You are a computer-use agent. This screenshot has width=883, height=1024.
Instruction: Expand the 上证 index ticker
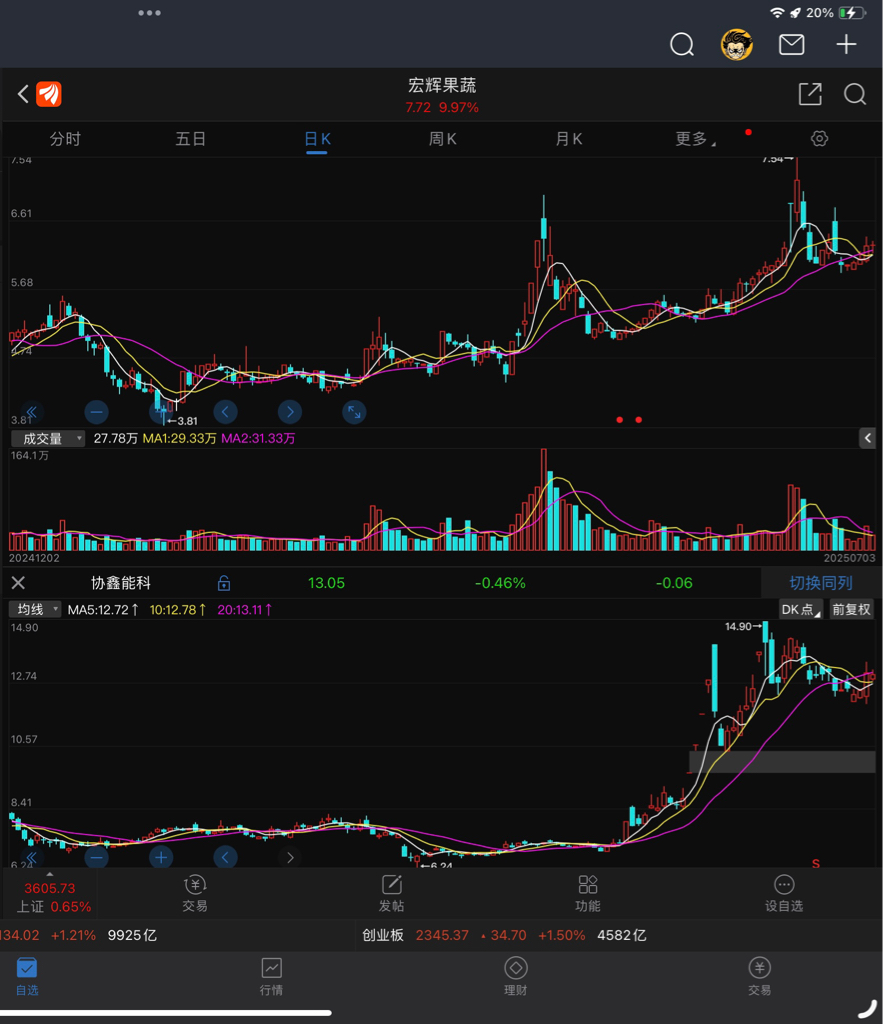coord(50,895)
